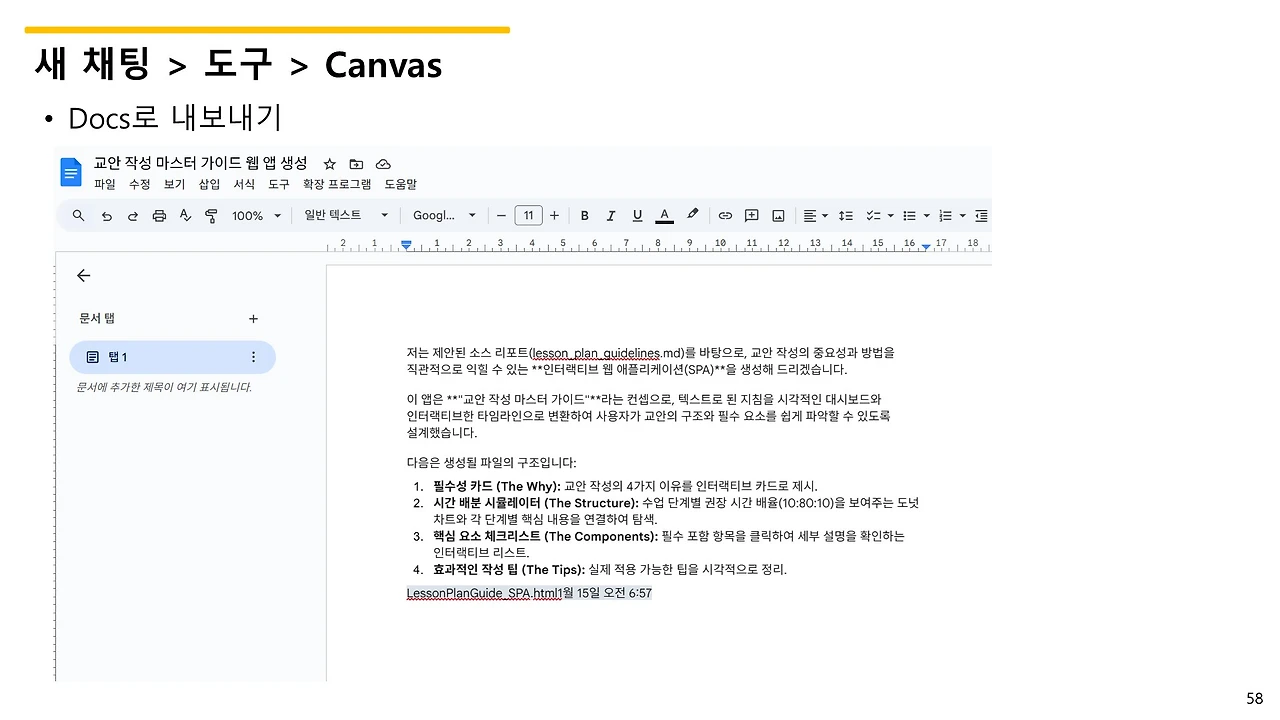Image resolution: width=1280 pixels, height=720 pixels.
Task: Click the move-to-folder icon beside the title
Action: 356,164
